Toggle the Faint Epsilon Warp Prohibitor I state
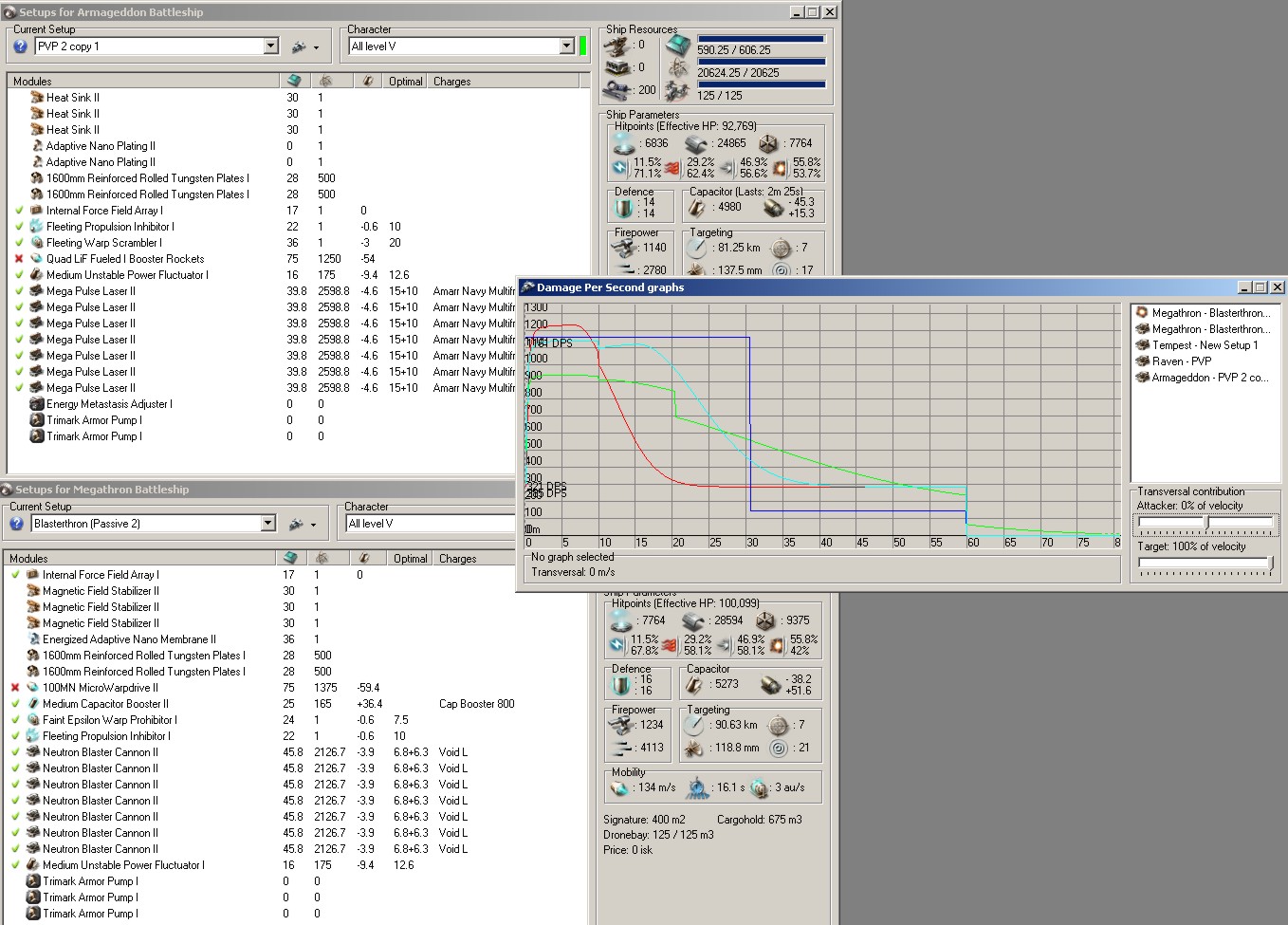Viewport: 1288px width, 925px height. (15, 720)
